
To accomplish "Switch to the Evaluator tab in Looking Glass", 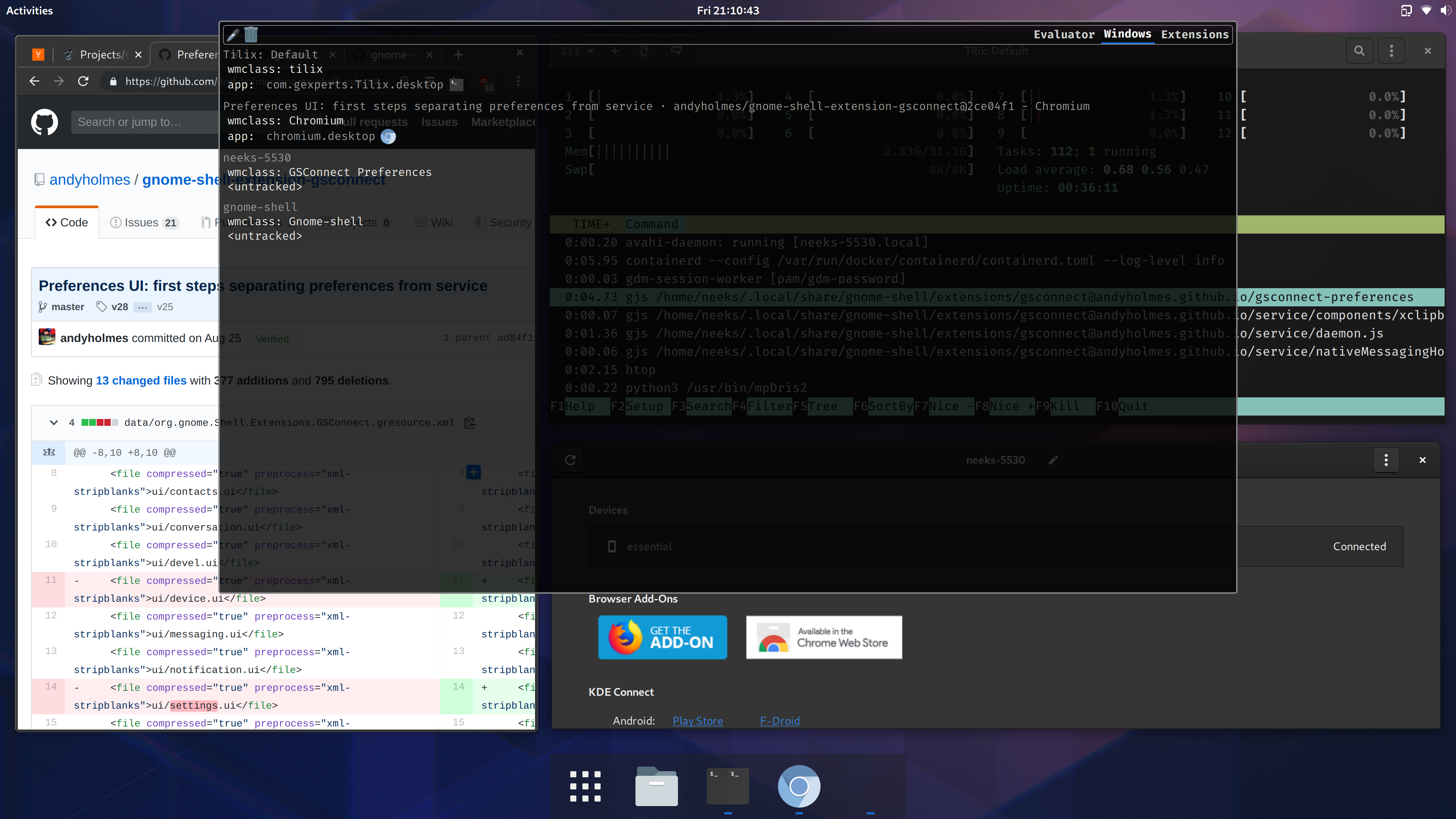I will [x=1064, y=35].
